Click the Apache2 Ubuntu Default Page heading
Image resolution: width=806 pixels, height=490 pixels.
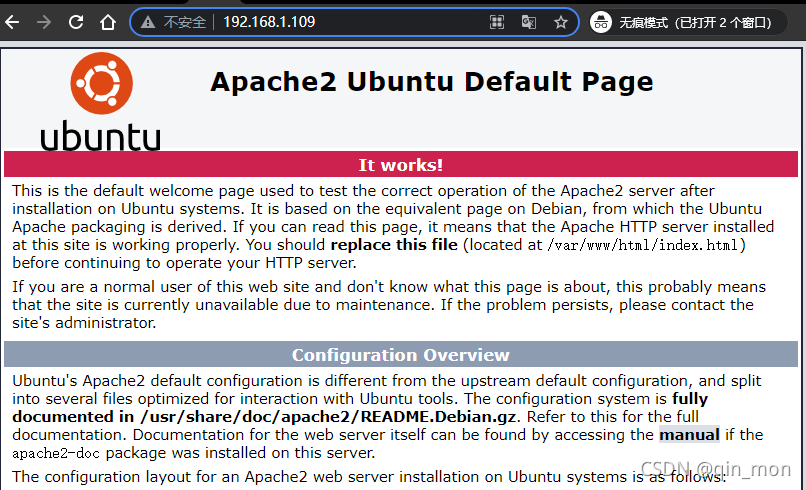tap(432, 82)
